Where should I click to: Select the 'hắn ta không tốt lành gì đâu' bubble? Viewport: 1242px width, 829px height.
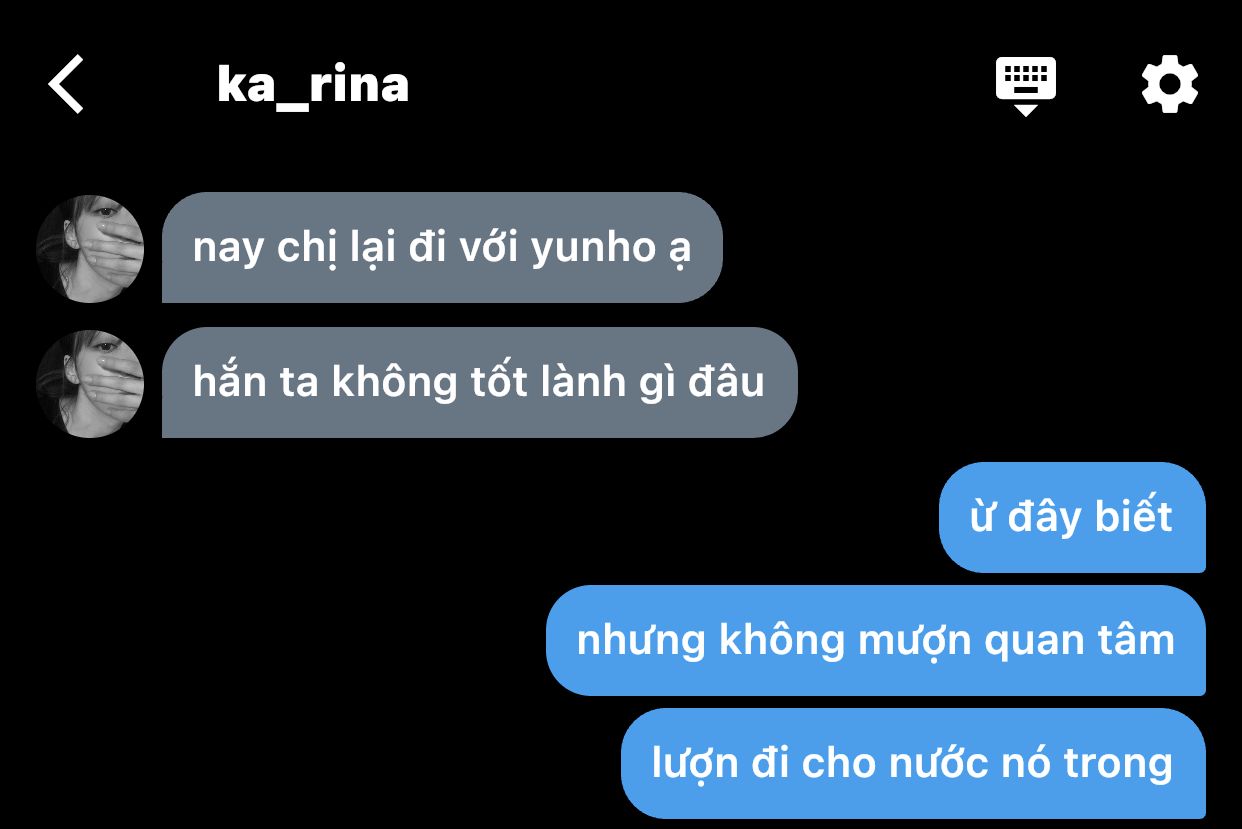pyautogui.click(x=480, y=383)
